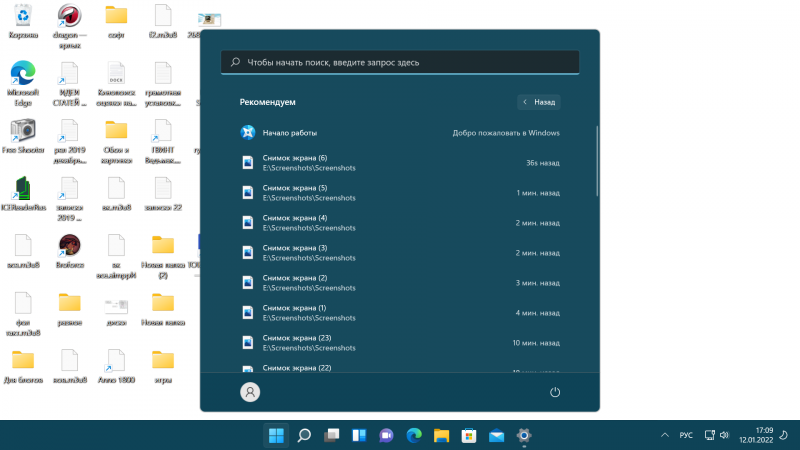The image size is (800, 450).
Task: Select the Recycle Bin desktop icon
Action: click(x=22, y=16)
